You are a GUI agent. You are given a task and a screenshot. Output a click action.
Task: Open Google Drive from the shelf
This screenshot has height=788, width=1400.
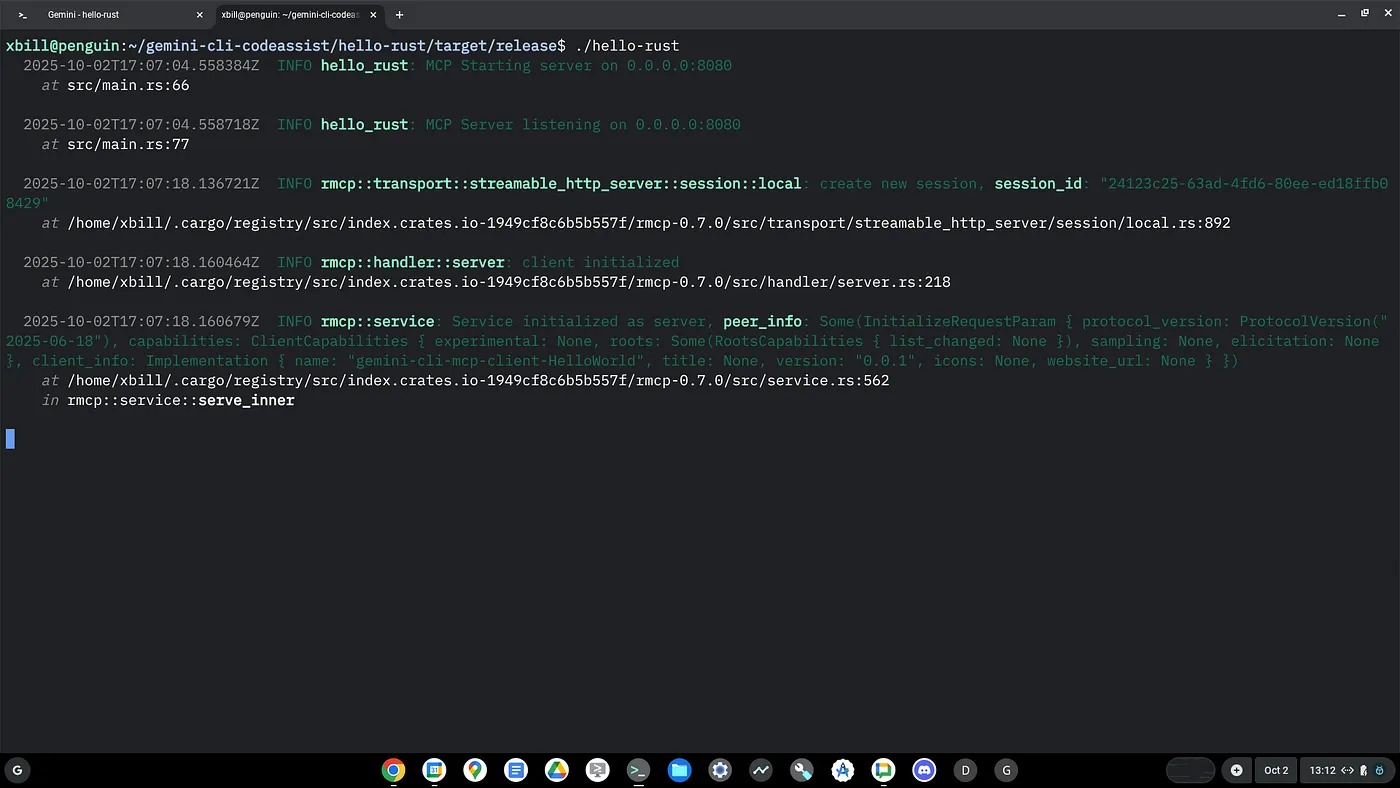click(x=556, y=770)
